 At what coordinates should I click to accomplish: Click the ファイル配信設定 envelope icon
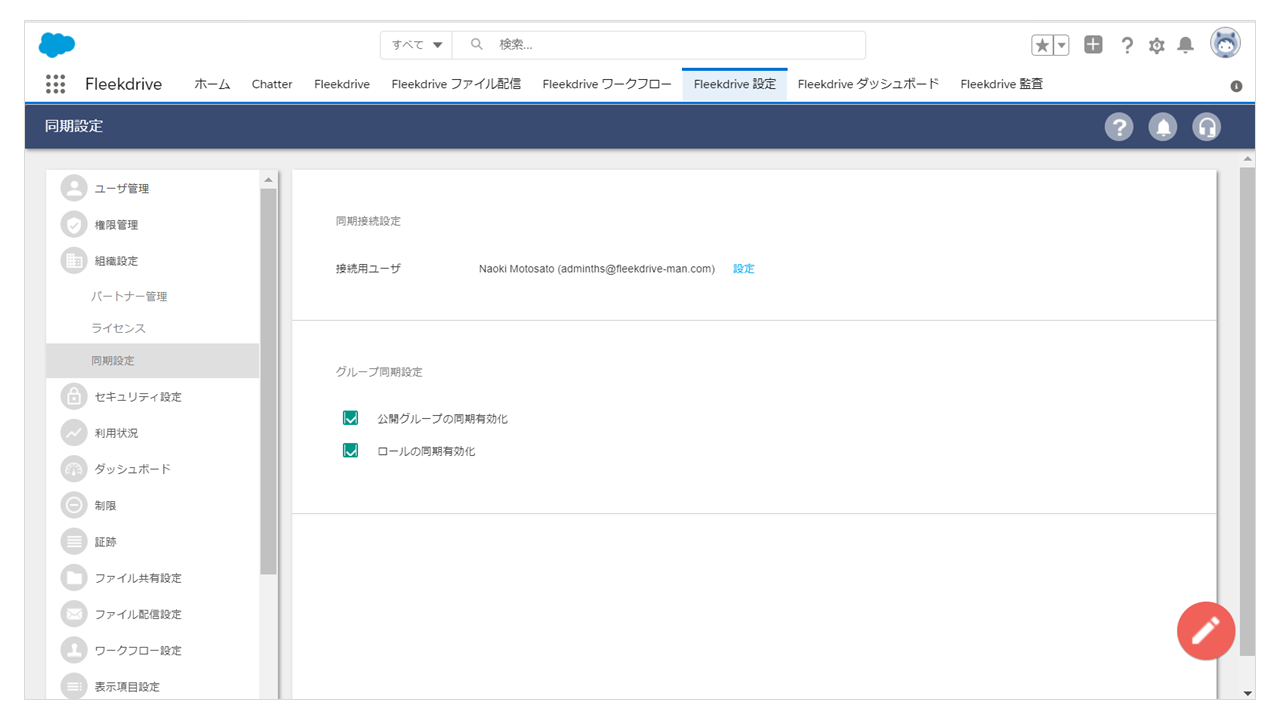pyautogui.click(x=74, y=614)
